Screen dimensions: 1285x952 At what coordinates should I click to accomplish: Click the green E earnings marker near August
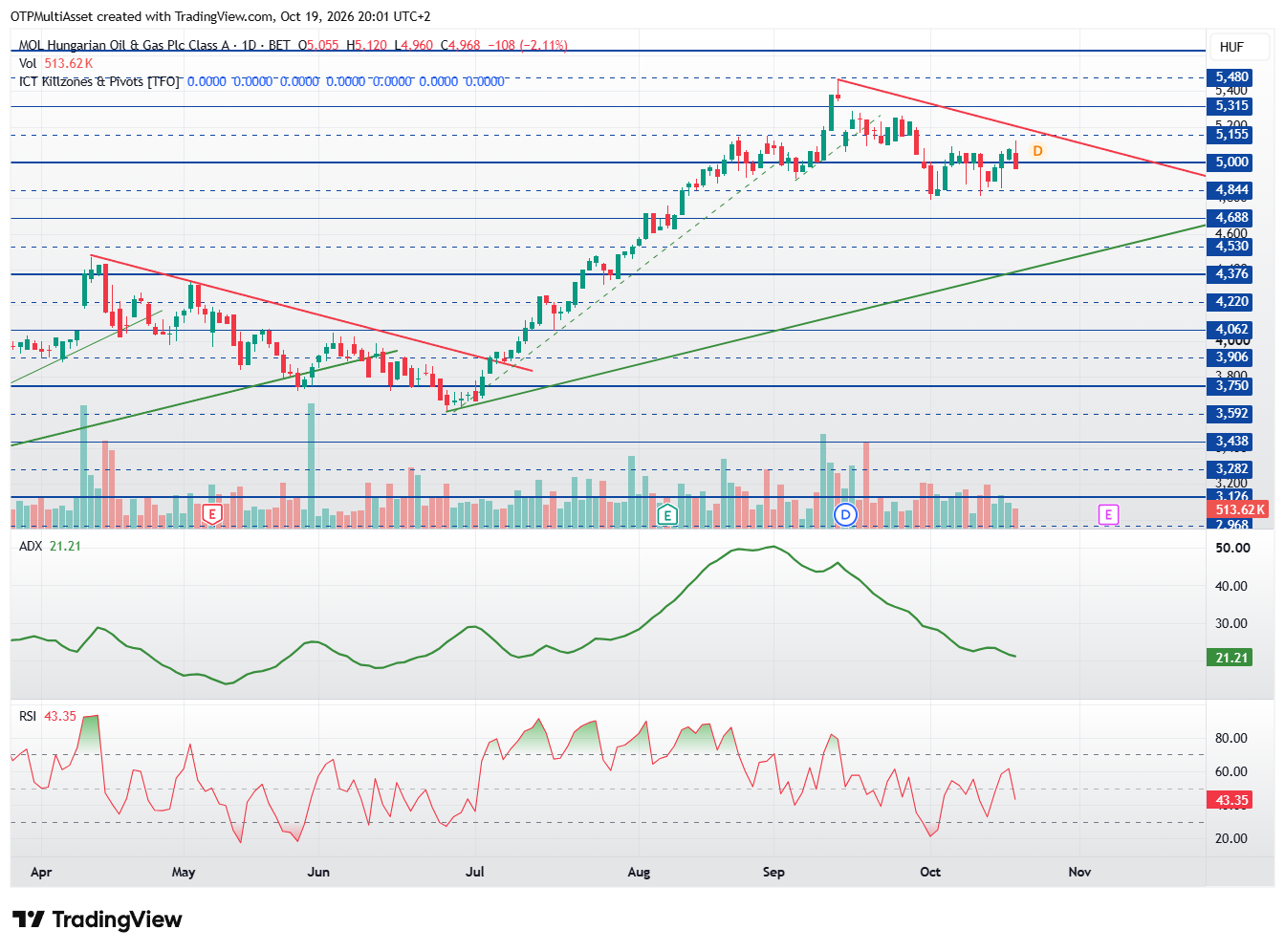667,515
